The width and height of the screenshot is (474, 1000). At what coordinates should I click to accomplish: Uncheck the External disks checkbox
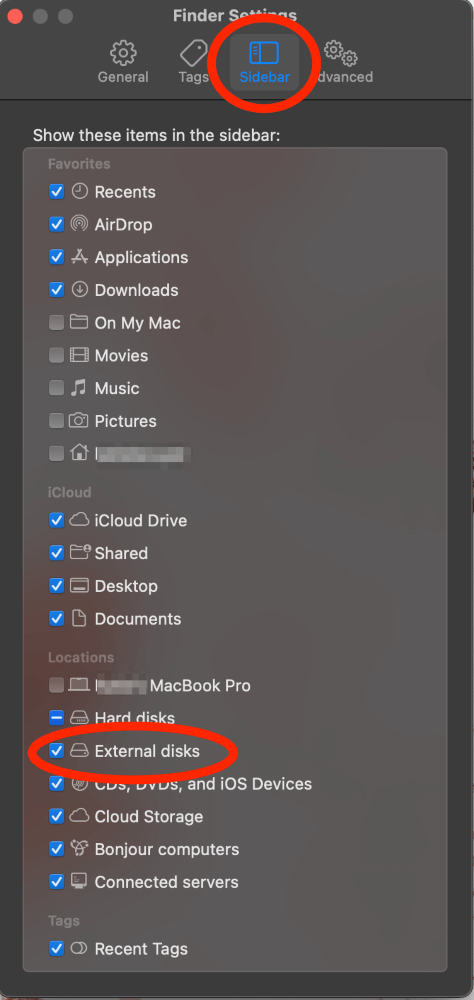tap(57, 751)
